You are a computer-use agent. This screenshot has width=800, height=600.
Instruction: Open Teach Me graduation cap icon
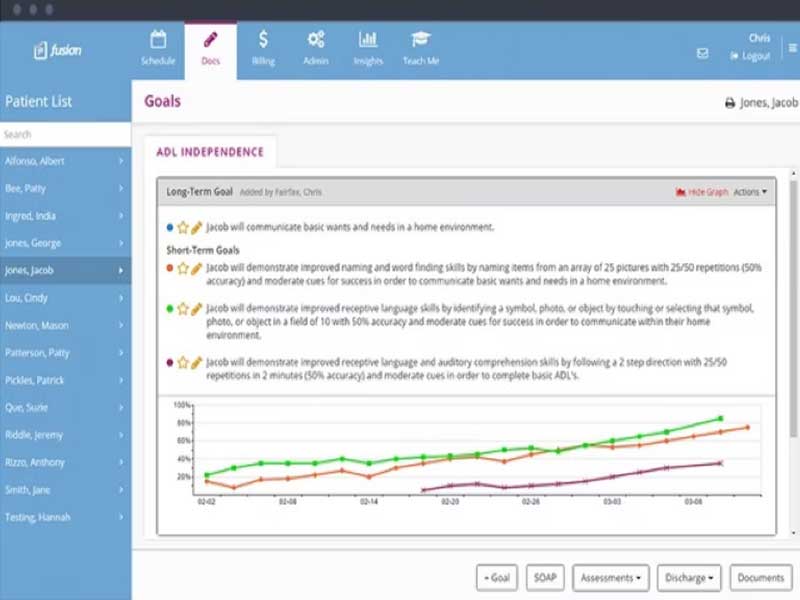(421, 39)
